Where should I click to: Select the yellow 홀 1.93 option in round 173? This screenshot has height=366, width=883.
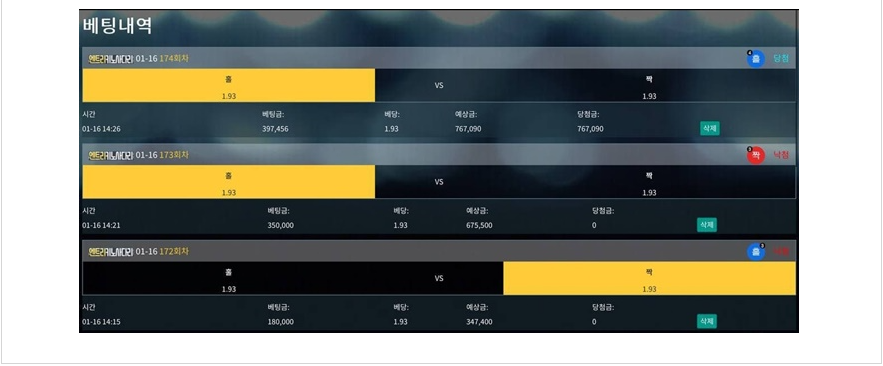(x=229, y=182)
